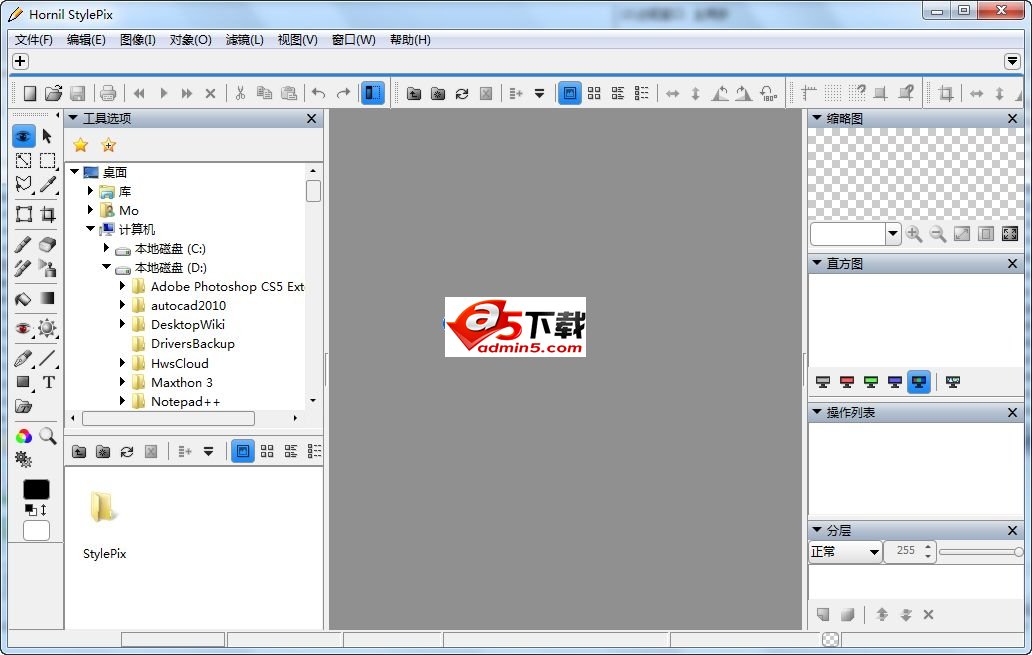The width and height of the screenshot is (1032, 655).
Task: Open the color wheel picker
Action: pyautogui.click(x=22, y=435)
